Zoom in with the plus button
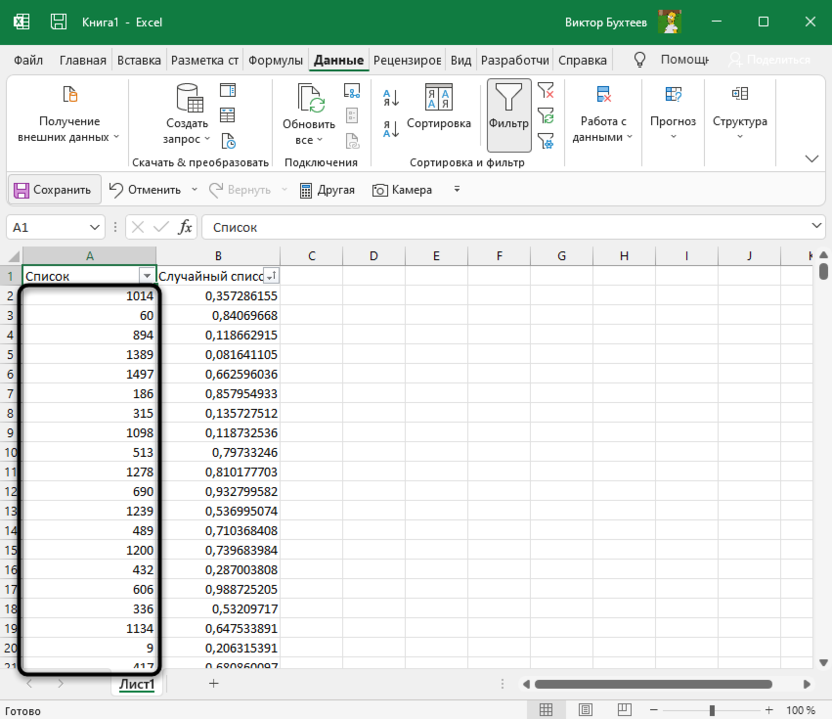Image resolution: width=832 pixels, height=719 pixels. [x=769, y=709]
